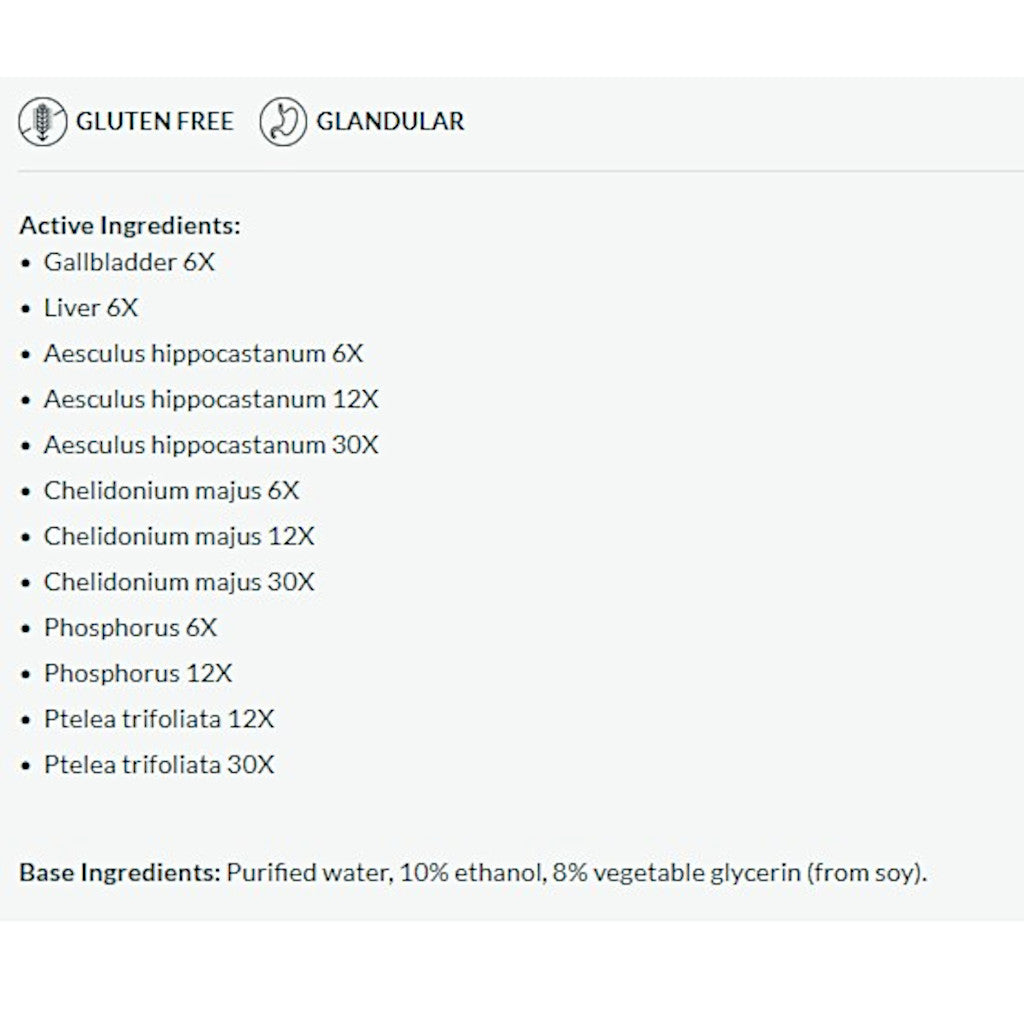Click the GLUTEN FREE label
This screenshot has height=1024, width=1024.
(154, 122)
